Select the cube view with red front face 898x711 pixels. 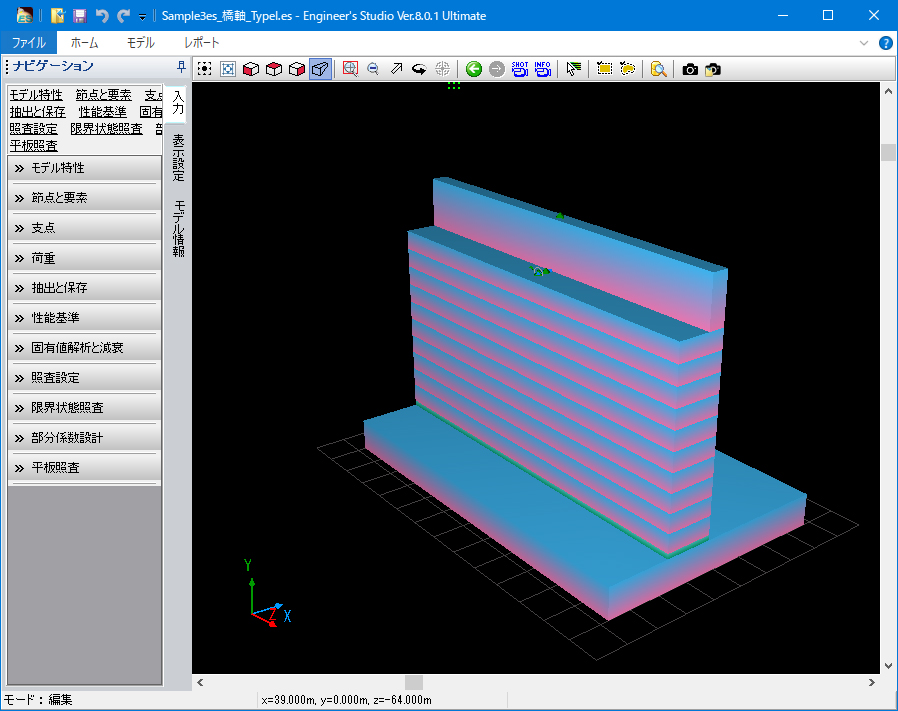coord(251,69)
